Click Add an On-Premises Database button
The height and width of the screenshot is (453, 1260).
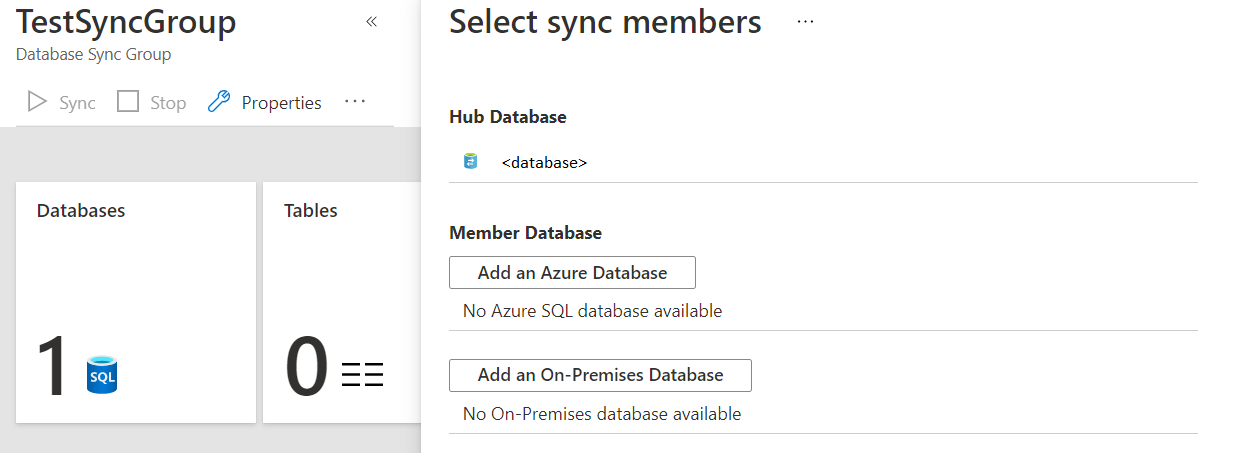pos(600,375)
